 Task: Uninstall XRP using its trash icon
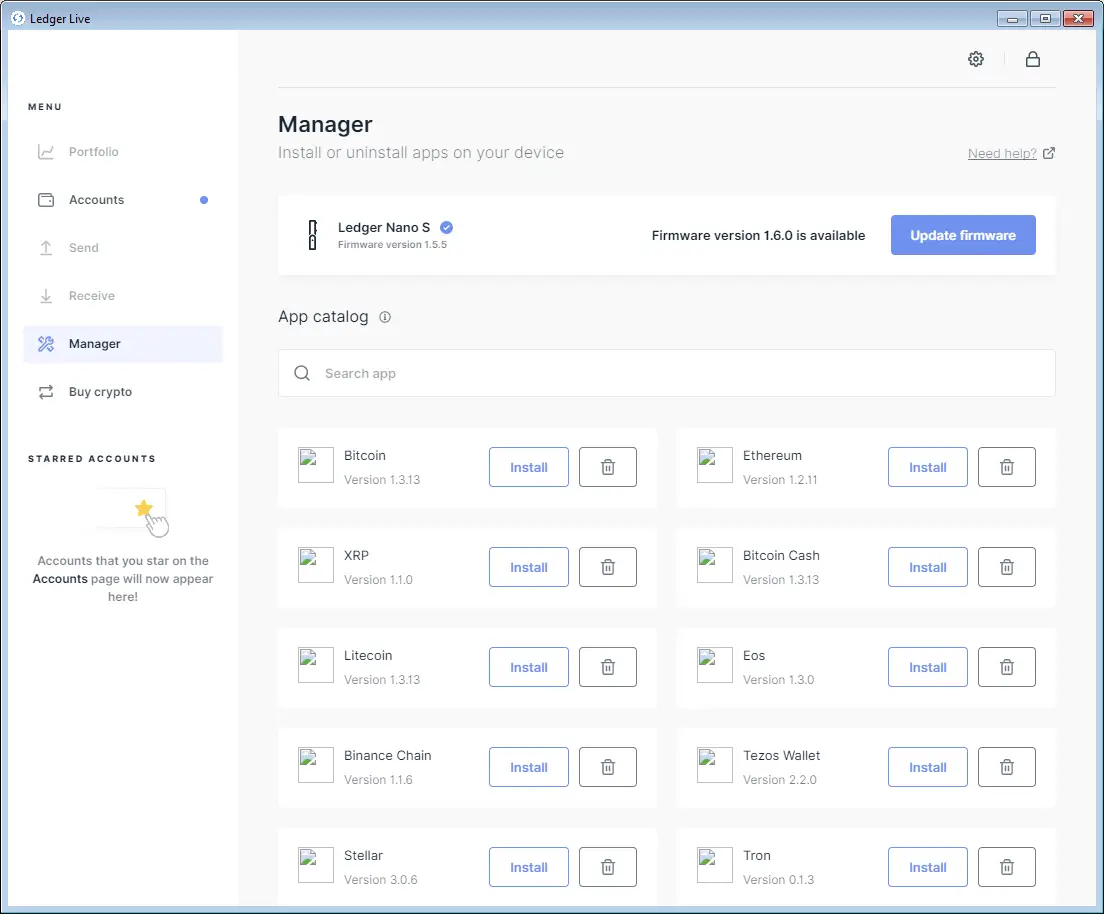[608, 567]
